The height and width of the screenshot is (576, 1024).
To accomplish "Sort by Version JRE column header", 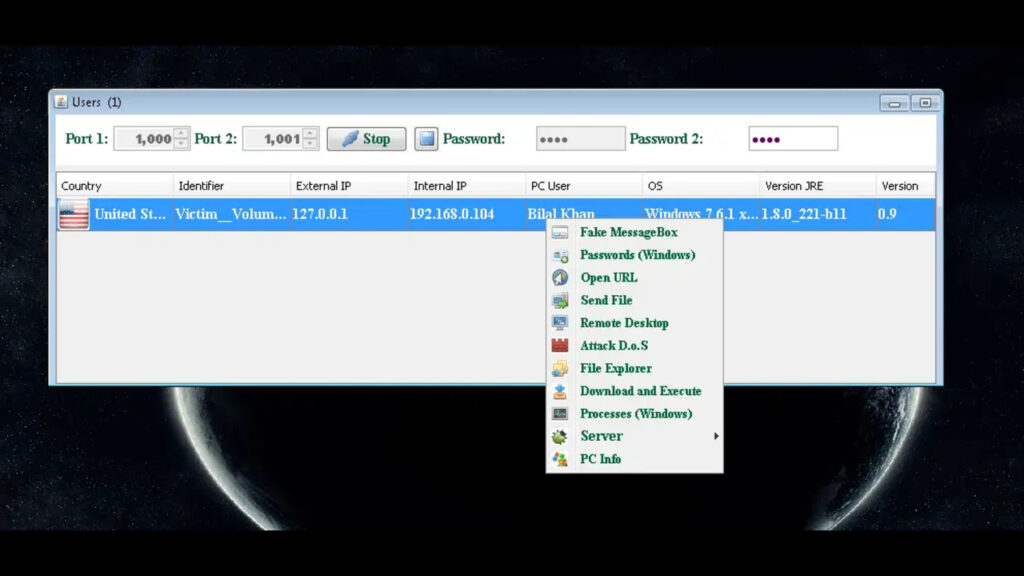I will point(818,186).
